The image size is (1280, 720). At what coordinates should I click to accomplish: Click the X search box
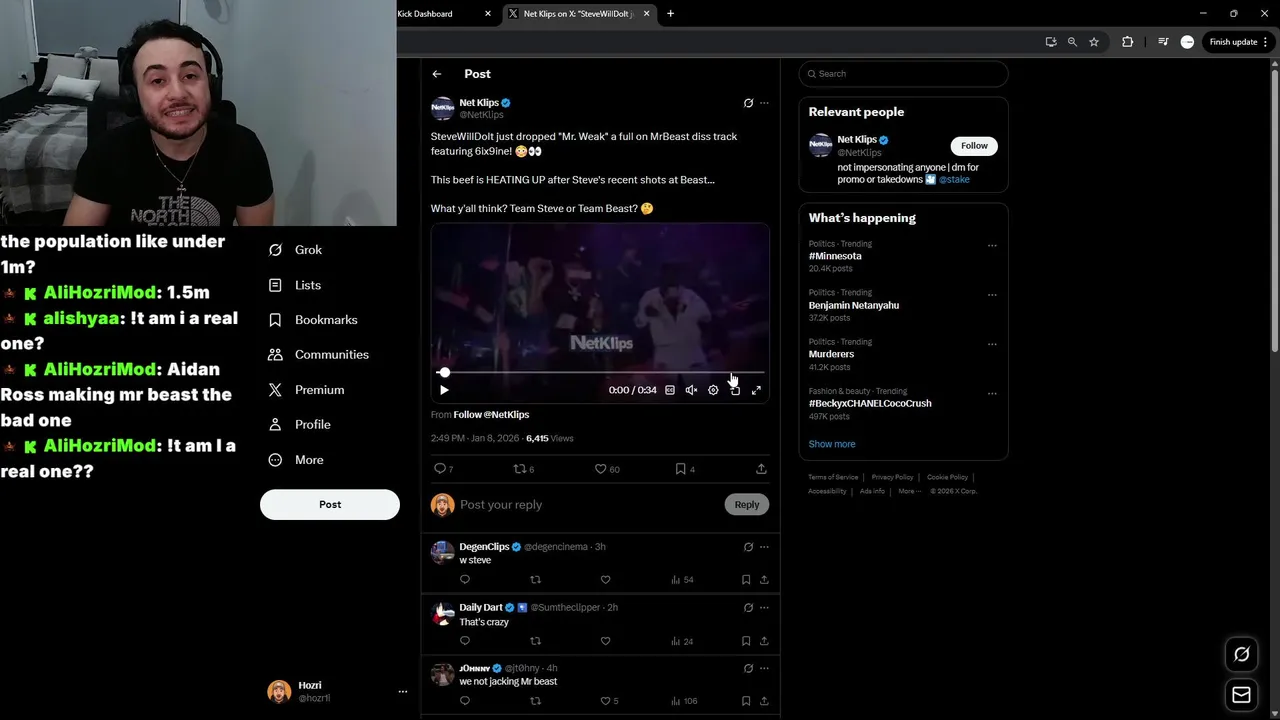904,74
